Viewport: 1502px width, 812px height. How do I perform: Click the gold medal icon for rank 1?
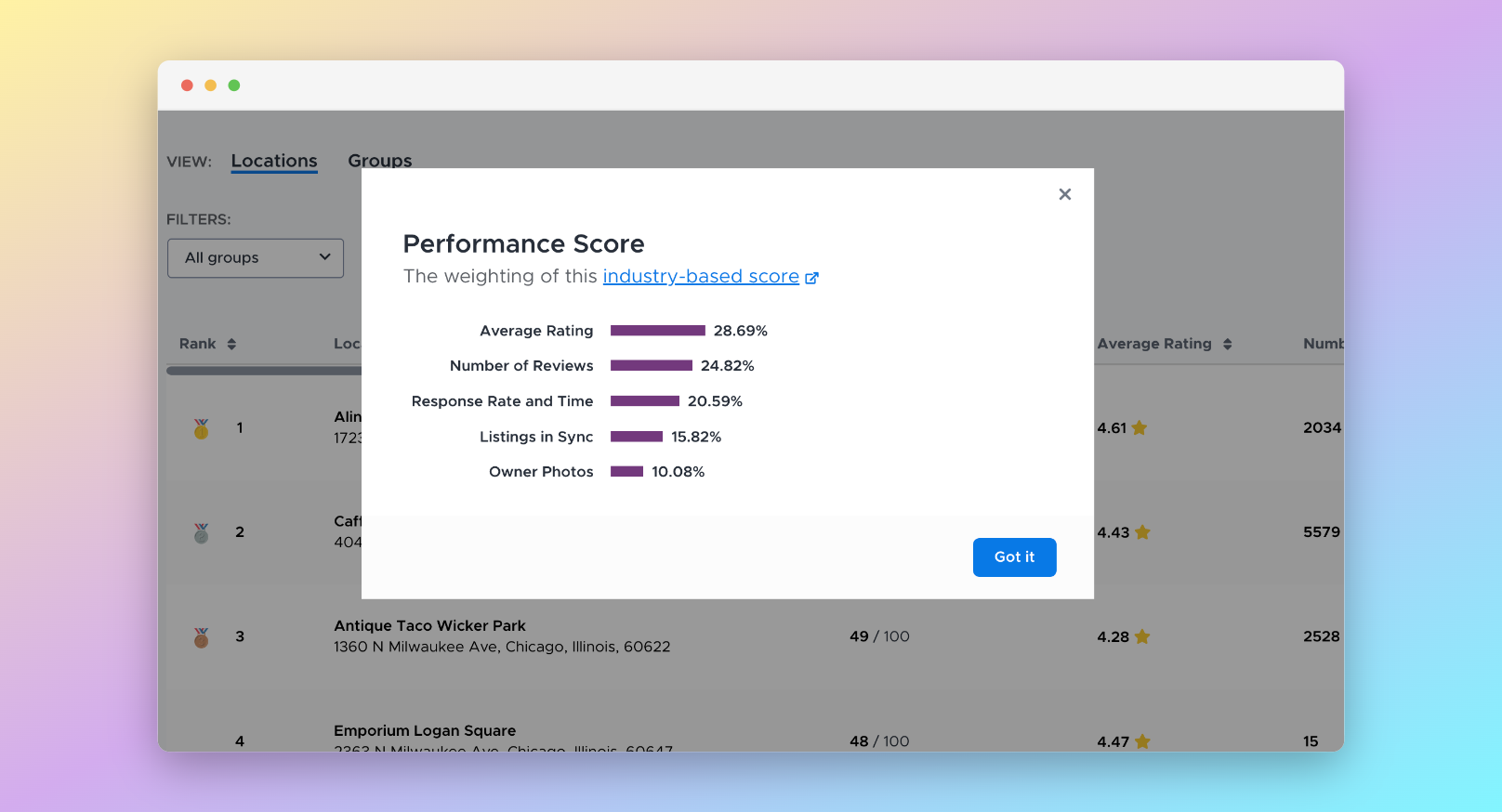pyautogui.click(x=201, y=428)
